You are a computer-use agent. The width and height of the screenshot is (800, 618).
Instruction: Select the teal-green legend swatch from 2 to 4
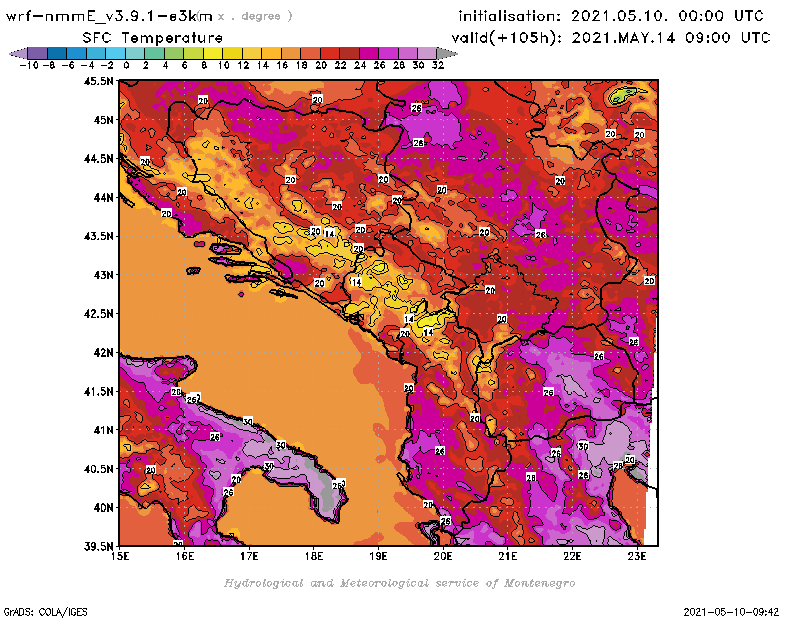[154, 53]
